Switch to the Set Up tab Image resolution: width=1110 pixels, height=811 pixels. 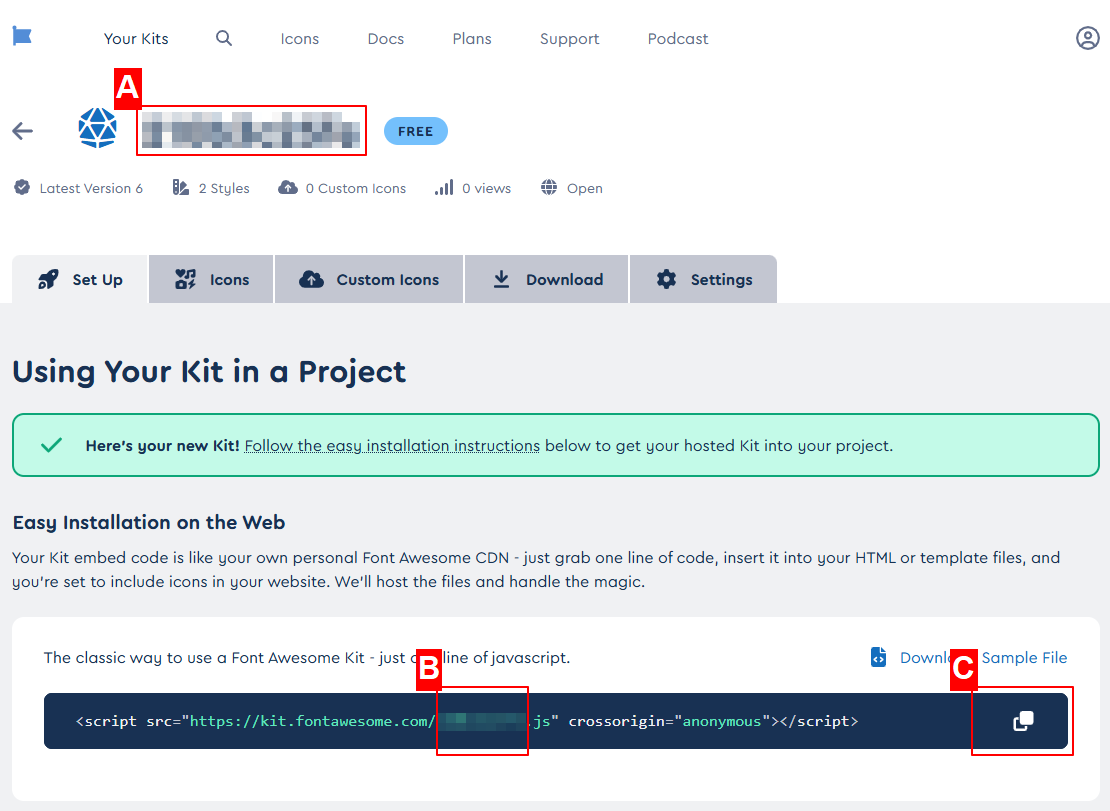tap(80, 280)
